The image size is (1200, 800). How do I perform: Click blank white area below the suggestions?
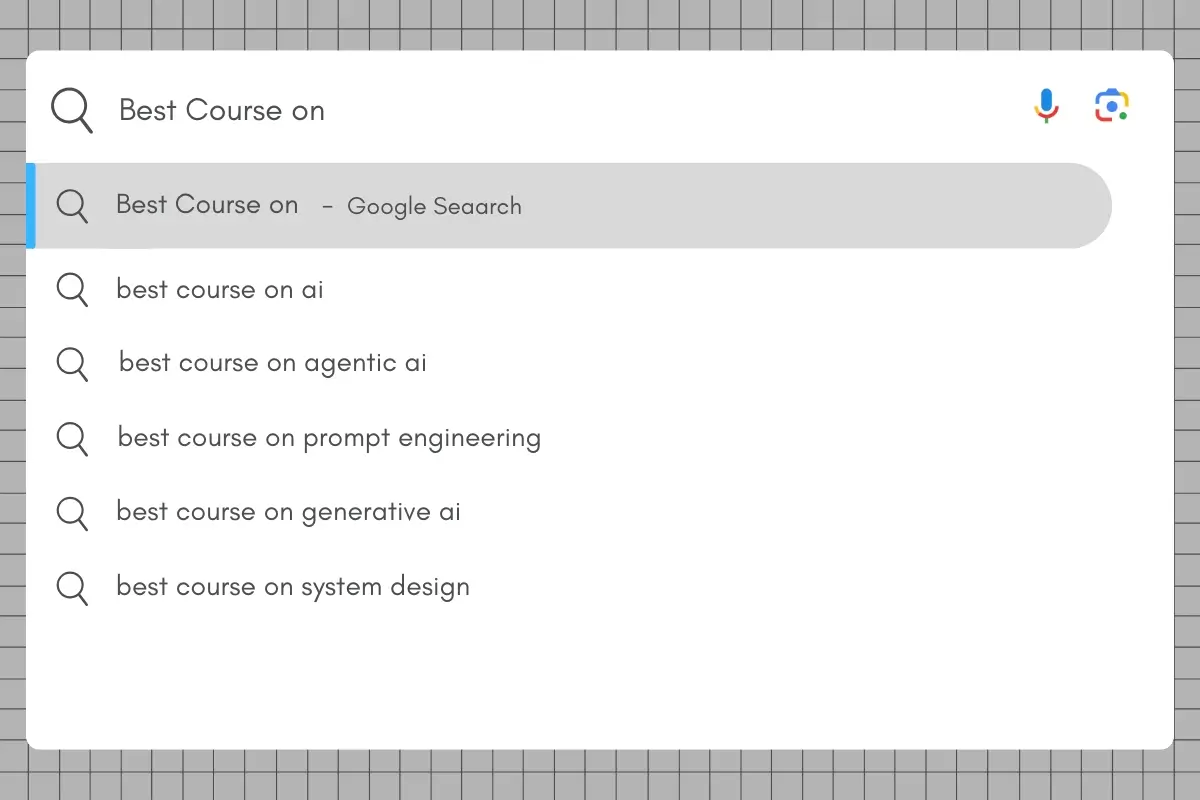(600, 680)
